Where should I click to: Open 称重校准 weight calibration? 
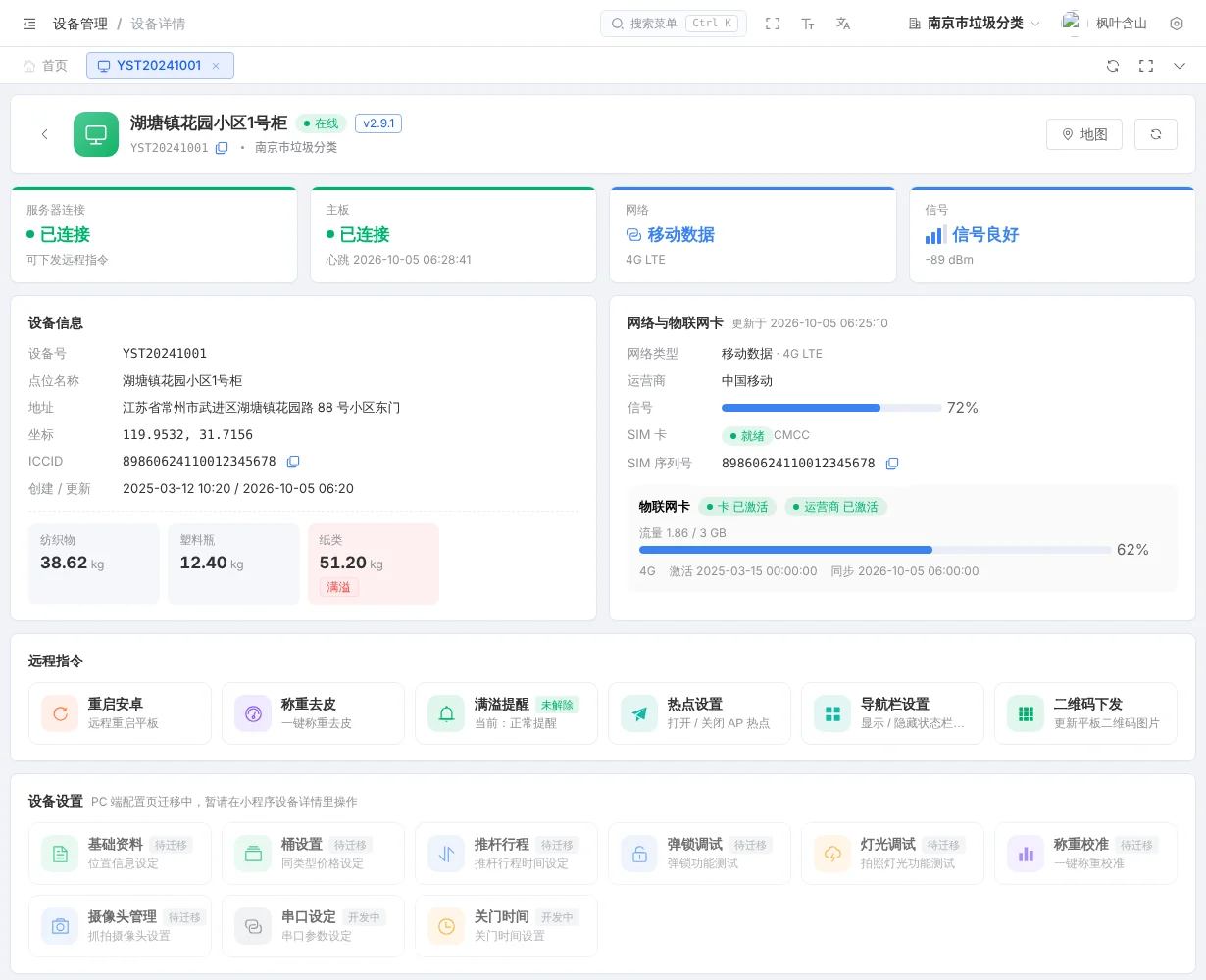tap(1085, 854)
